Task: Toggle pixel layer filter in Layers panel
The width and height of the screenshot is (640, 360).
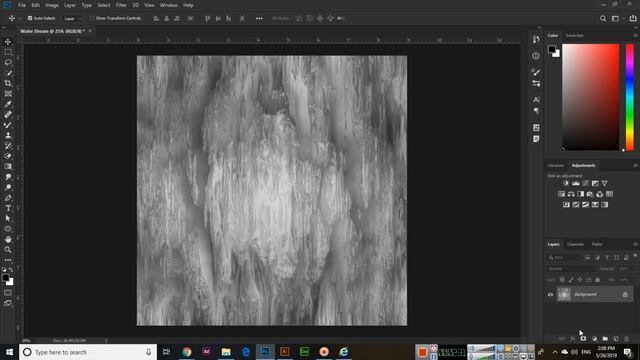Action: click(587, 258)
